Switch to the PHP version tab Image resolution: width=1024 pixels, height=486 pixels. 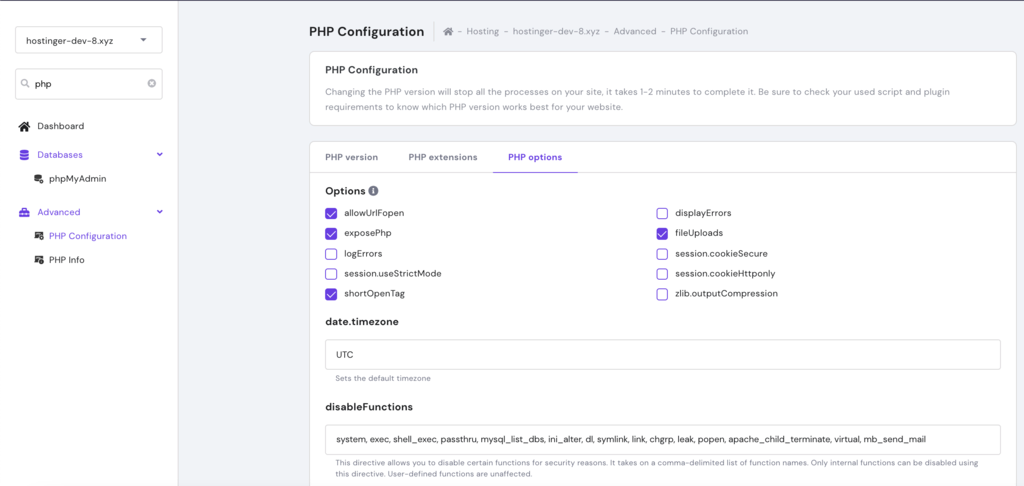351,157
